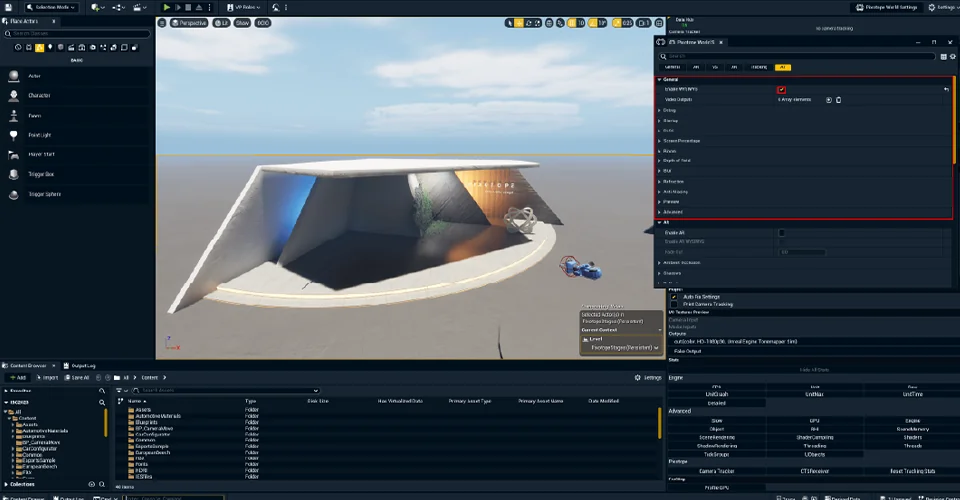Switch to the Output Log tab
Viewport: 960px width, 500px height.
(x=82, y=365)
